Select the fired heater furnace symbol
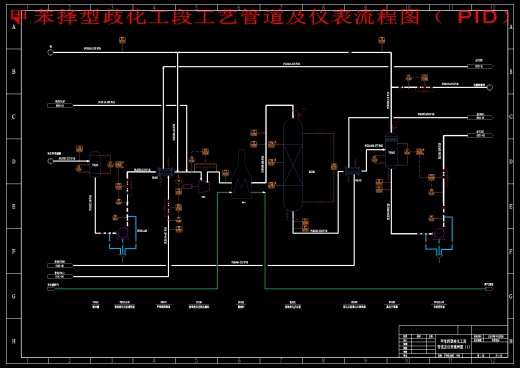Image resolution: width=520 pixels, height=368 pixels. (241, 174)
